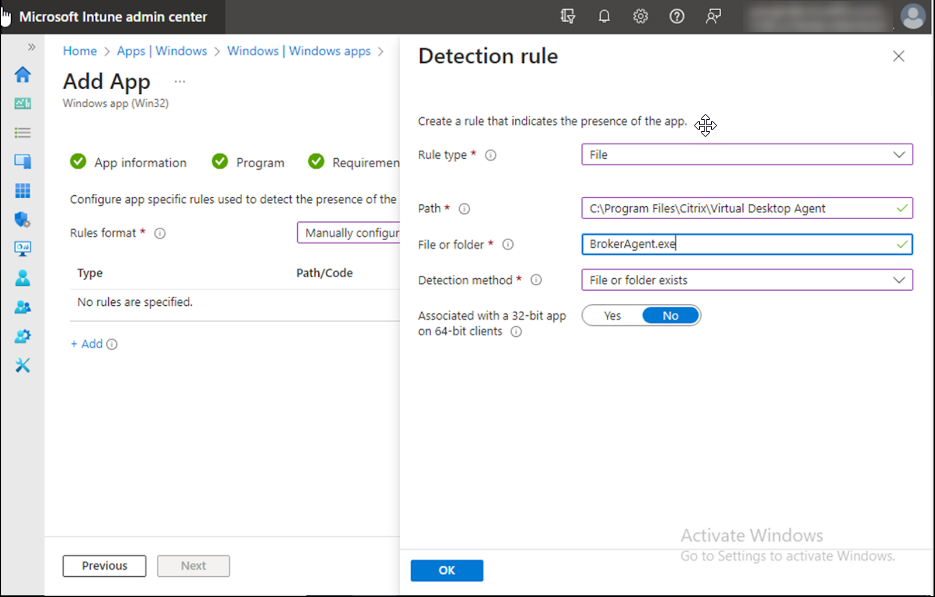
Task: Open Endpoint security from the sidebar
Action: point(22,219)
